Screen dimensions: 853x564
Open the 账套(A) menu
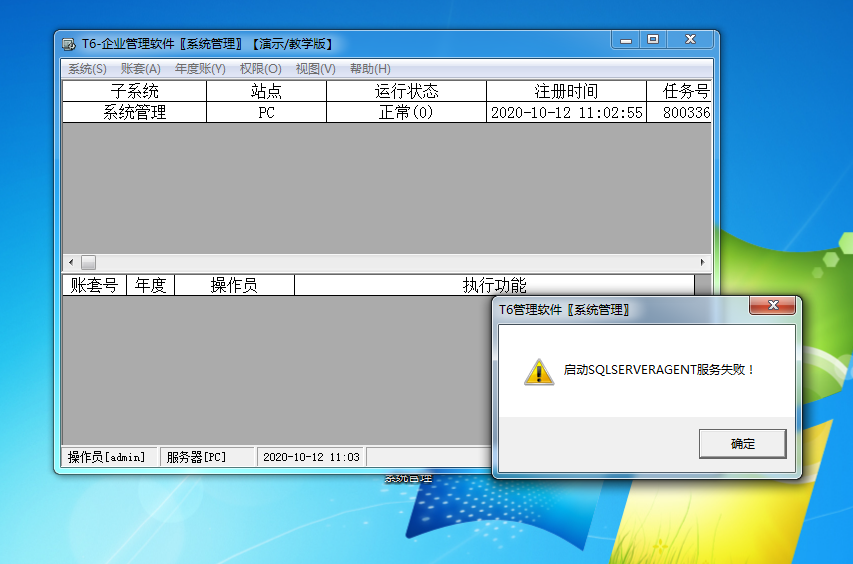(140, 69)
